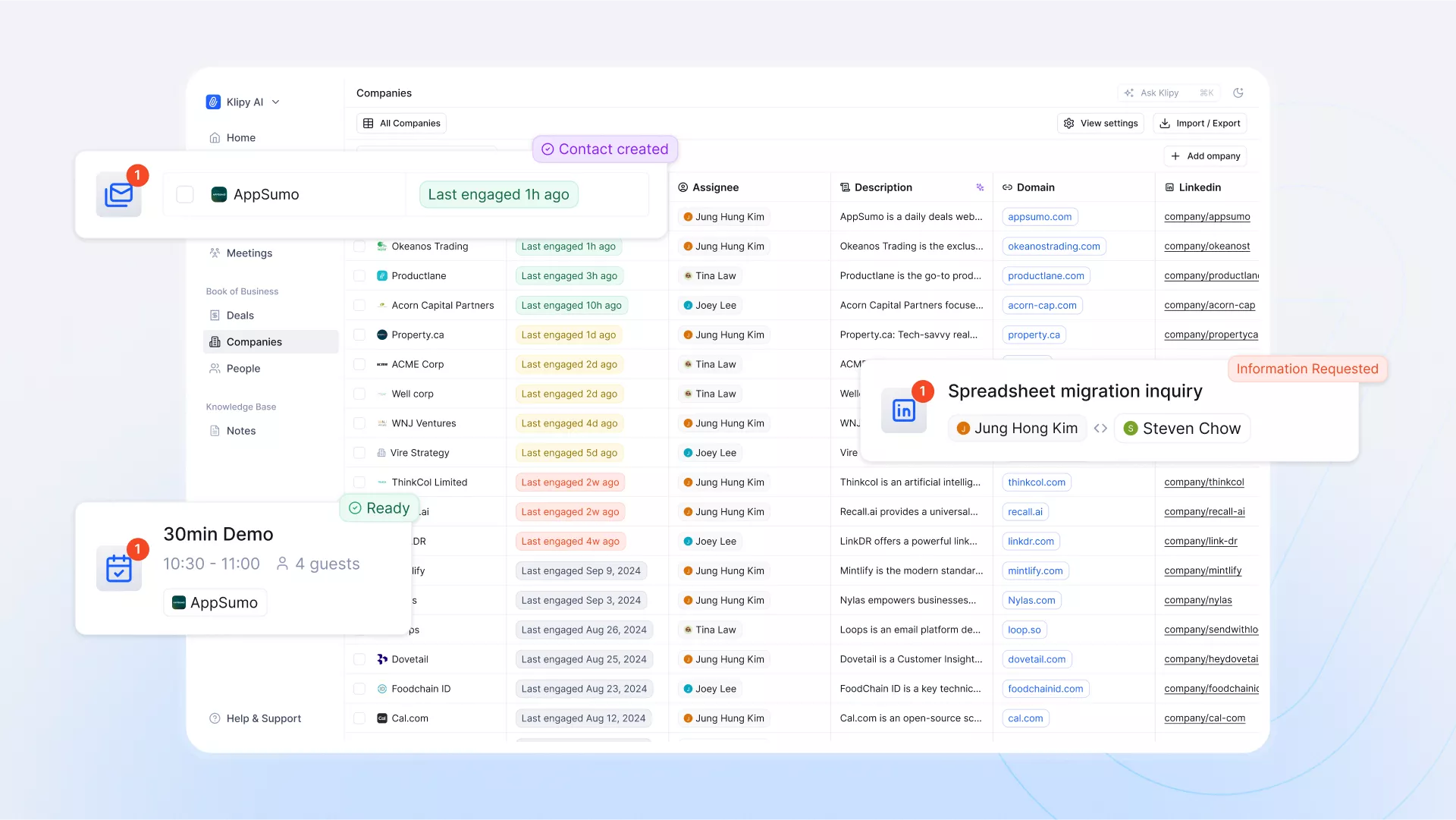Go to Deals in sidebar

click(x=240, y=316)
